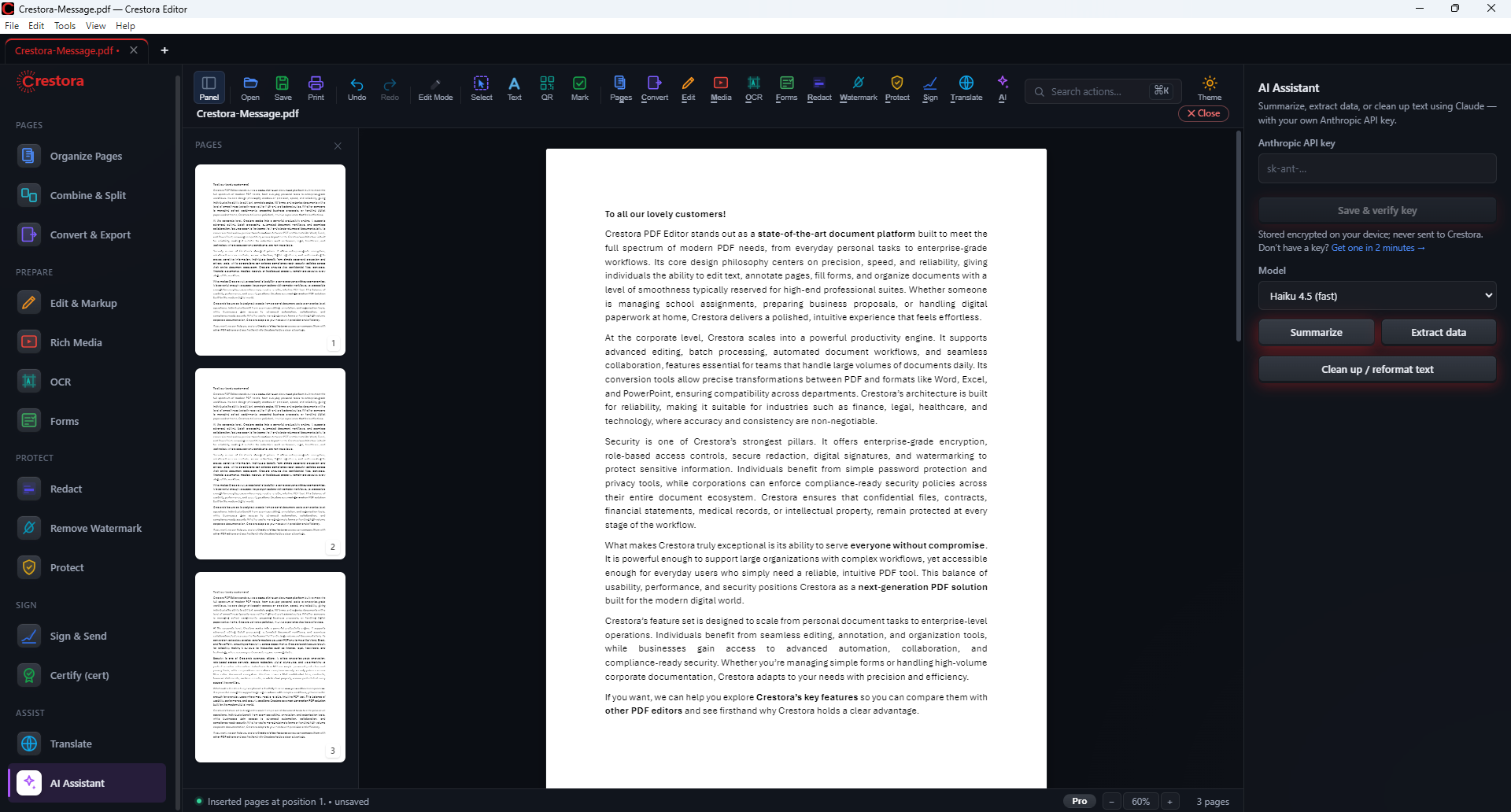Open the Convert toolbar dropdown
This screenshot has height=812, width=1511.
click(654, 88)
